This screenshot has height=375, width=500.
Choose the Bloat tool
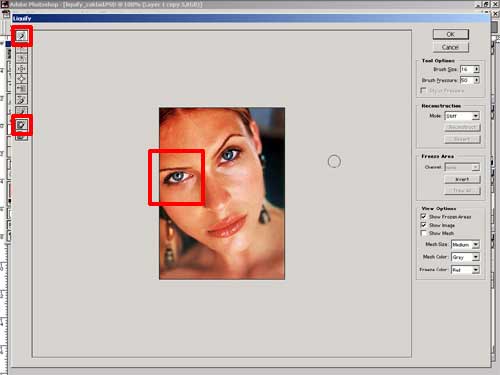click(x=22, y=79)
